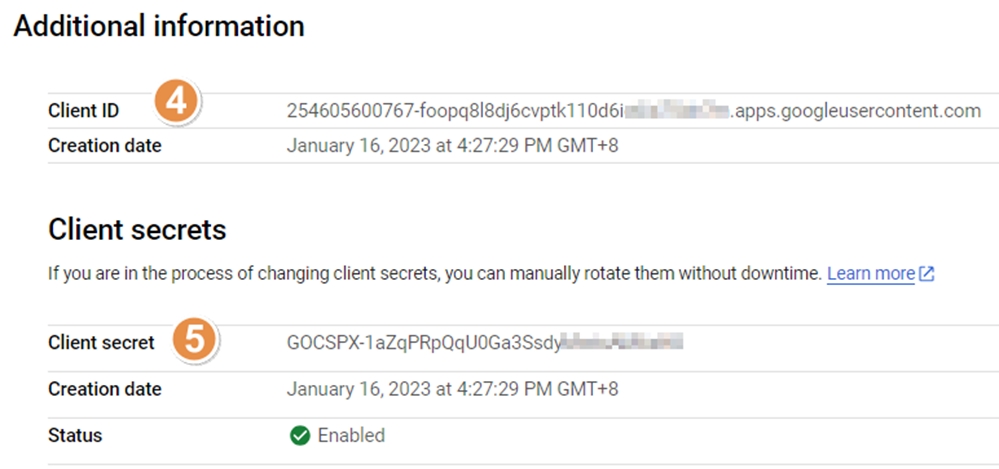Open the Learn more link
Viewport: 999px width, 469px height.
[x=870, y=274]
